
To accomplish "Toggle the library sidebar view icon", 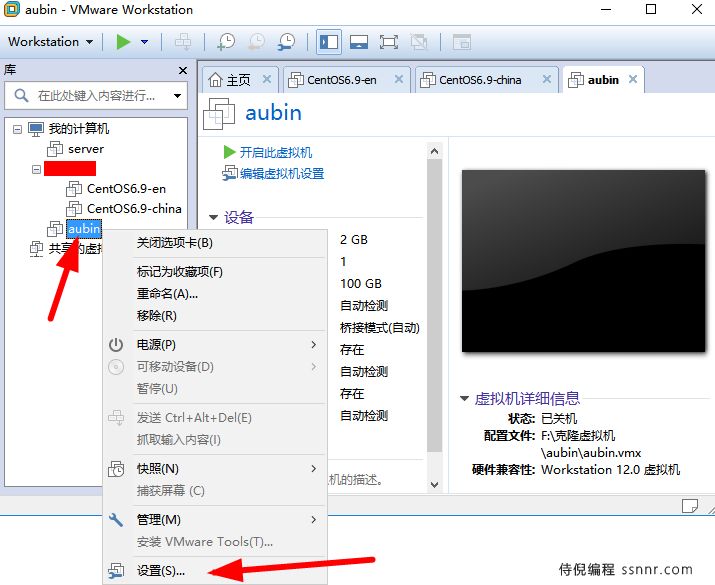I will [x=329, y=42].
